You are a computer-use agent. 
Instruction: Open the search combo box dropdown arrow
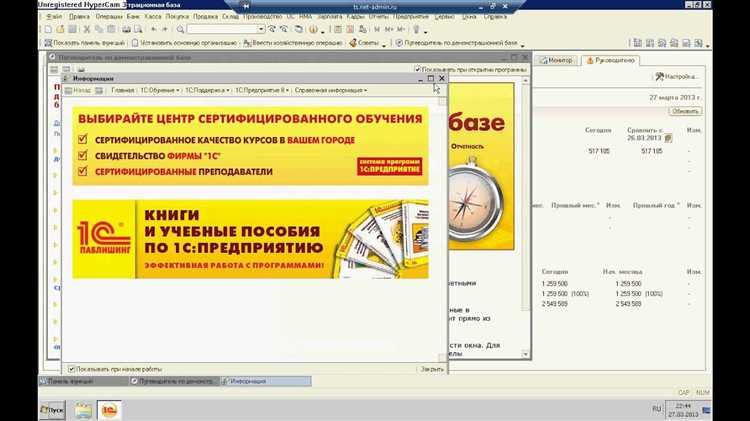(x=261, y=29)
